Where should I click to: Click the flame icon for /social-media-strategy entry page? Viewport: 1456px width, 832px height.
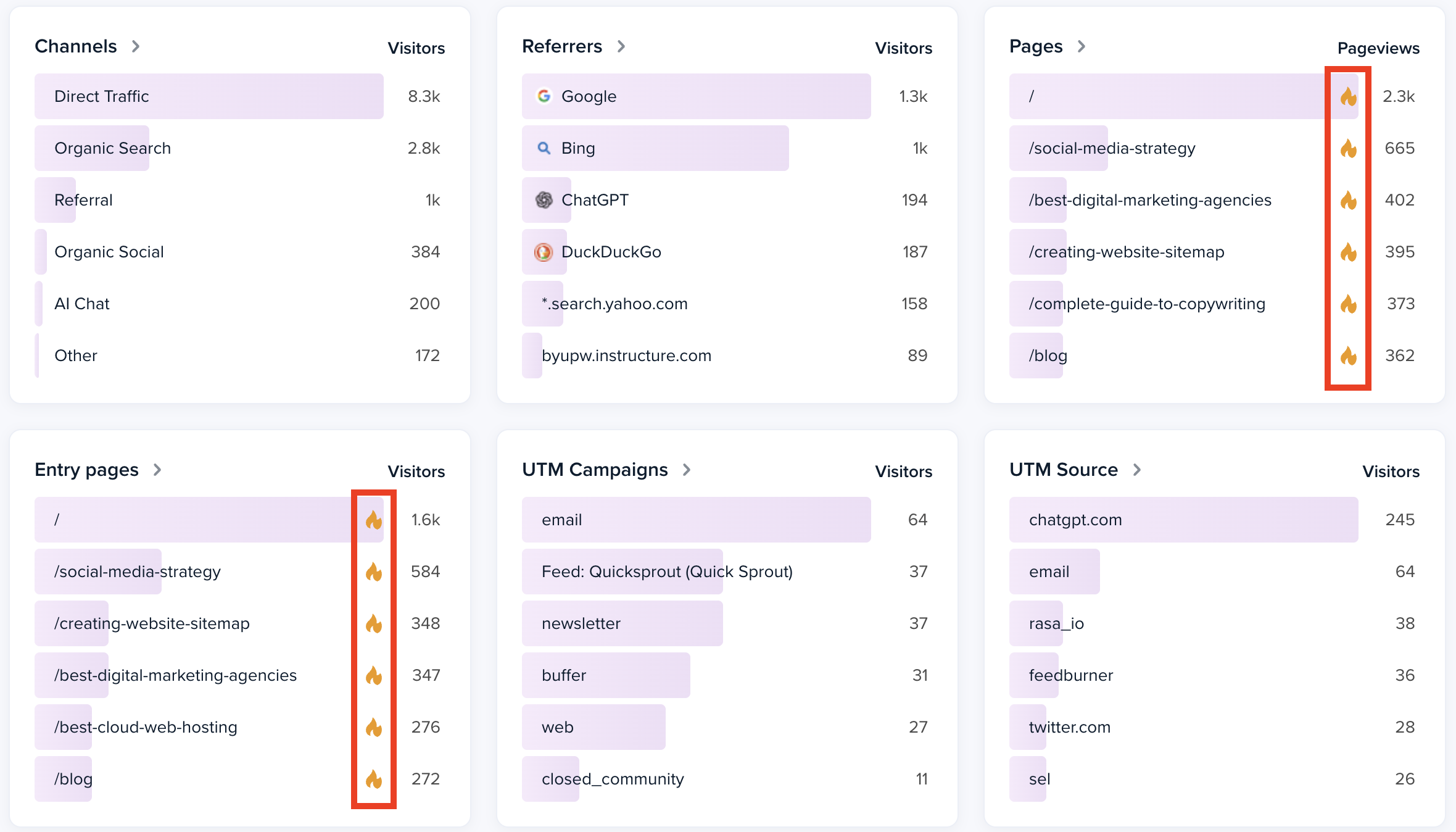pos(374,572)
